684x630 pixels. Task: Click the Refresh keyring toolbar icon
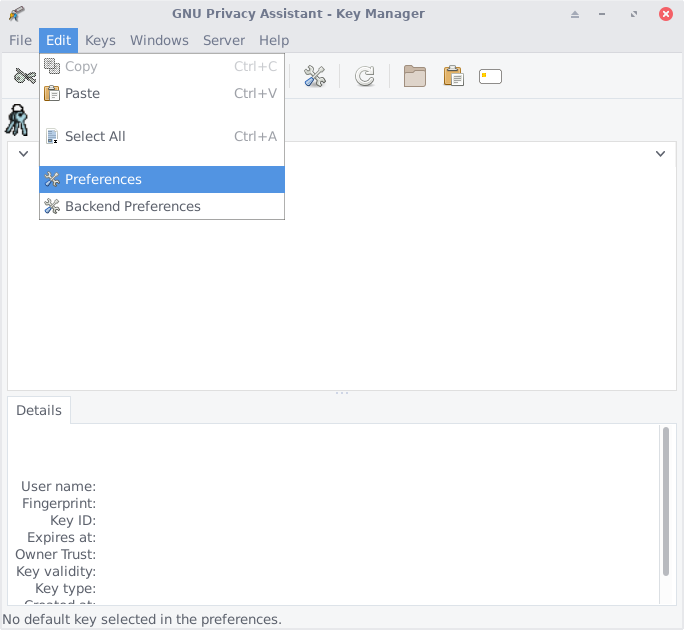point(365,76)
